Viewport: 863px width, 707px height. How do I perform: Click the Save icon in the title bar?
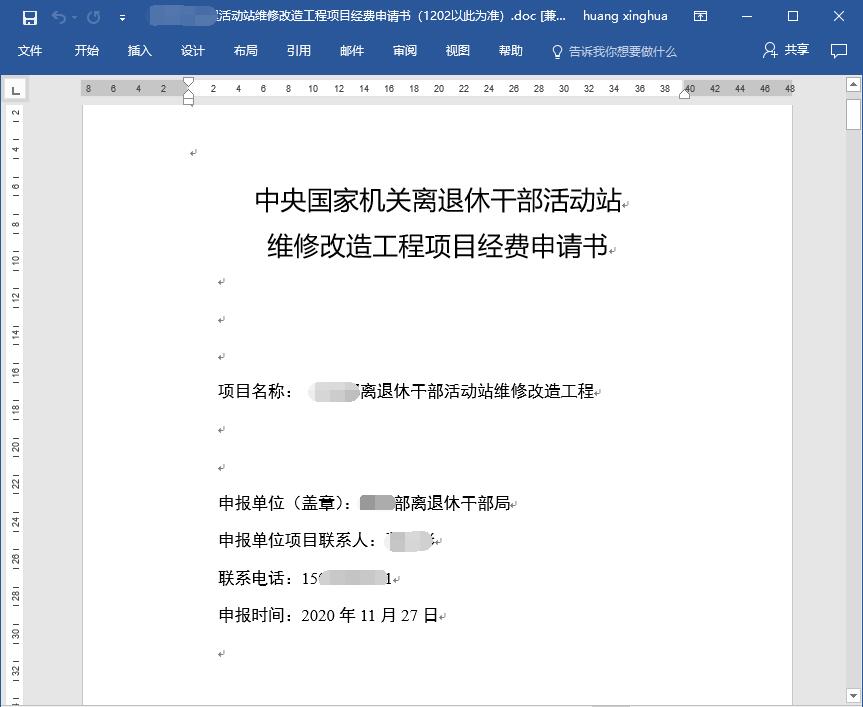pyautogui.click(x=30, y=17)
